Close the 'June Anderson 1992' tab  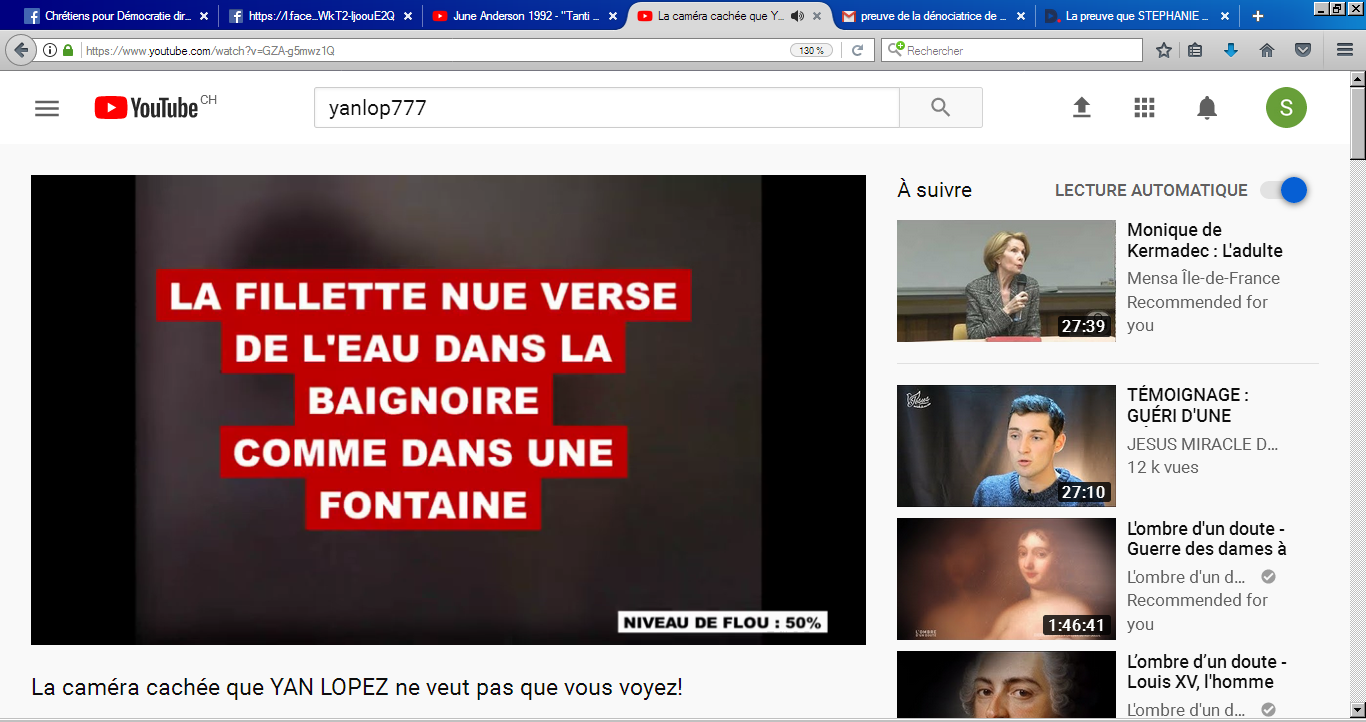[612, 16]
